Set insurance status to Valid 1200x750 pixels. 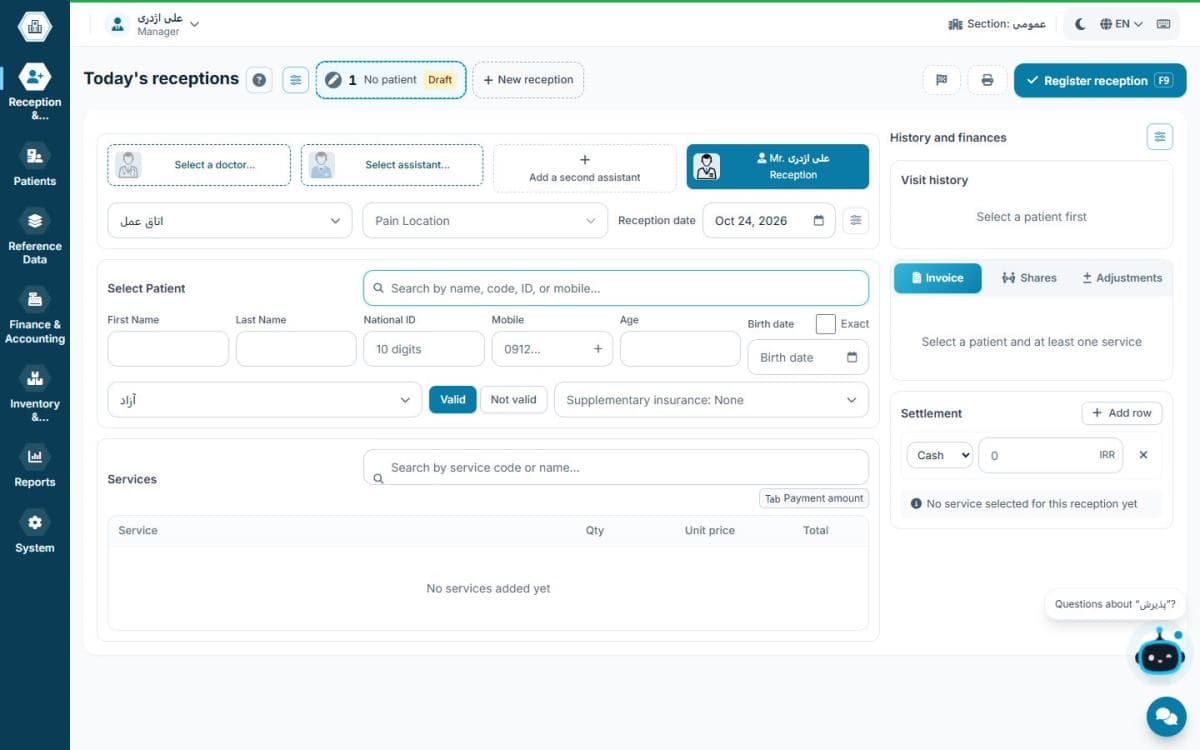point(453,399)
